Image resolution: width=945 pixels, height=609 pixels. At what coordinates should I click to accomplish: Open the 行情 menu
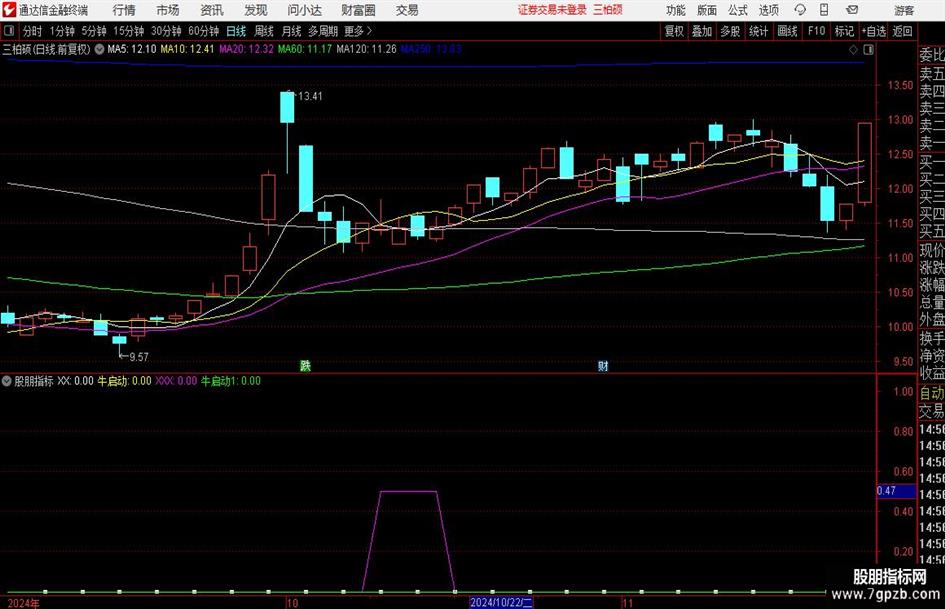tap(124, 10)
